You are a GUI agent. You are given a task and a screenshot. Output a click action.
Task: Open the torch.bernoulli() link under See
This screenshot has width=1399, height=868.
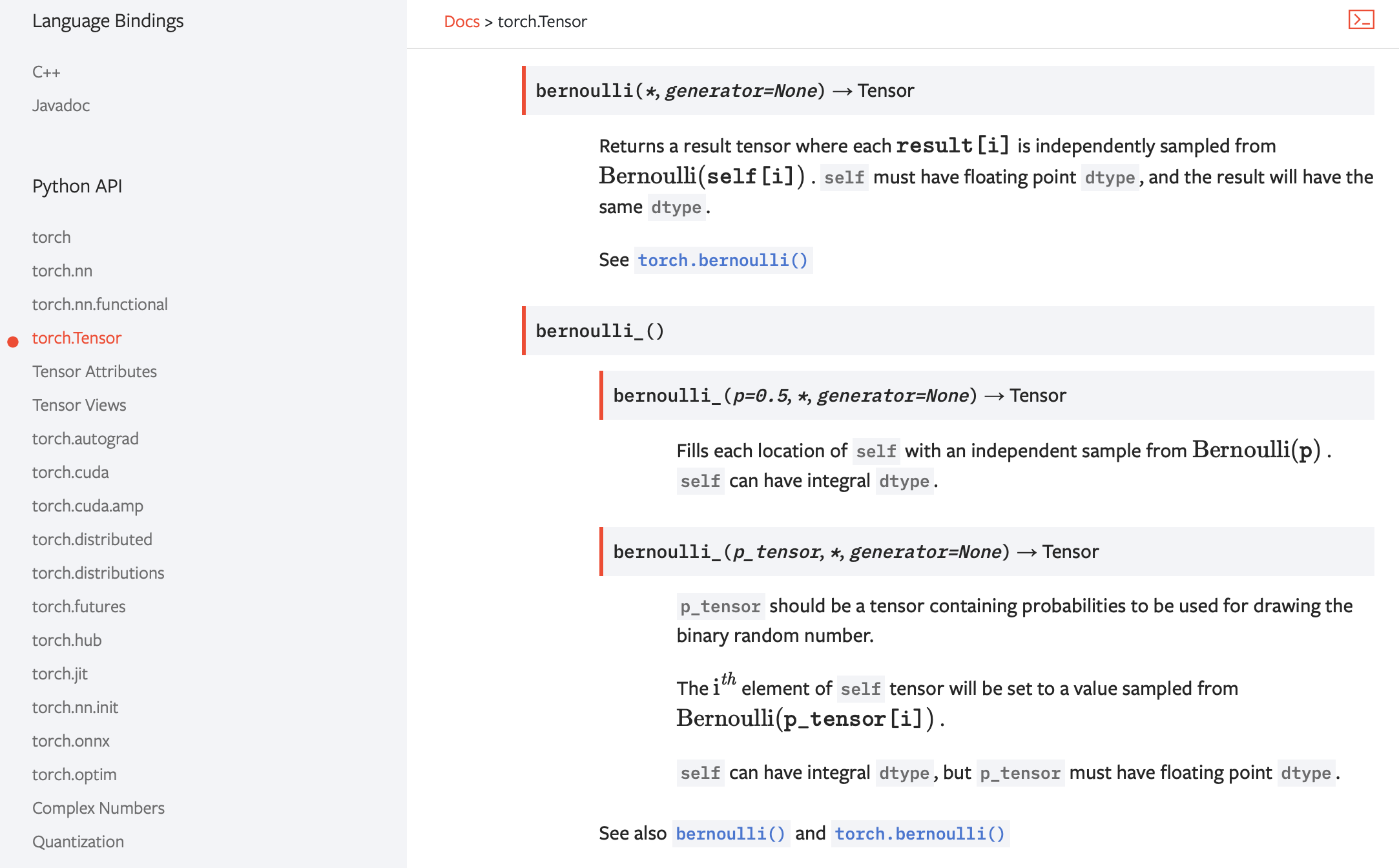click(723, 260)
